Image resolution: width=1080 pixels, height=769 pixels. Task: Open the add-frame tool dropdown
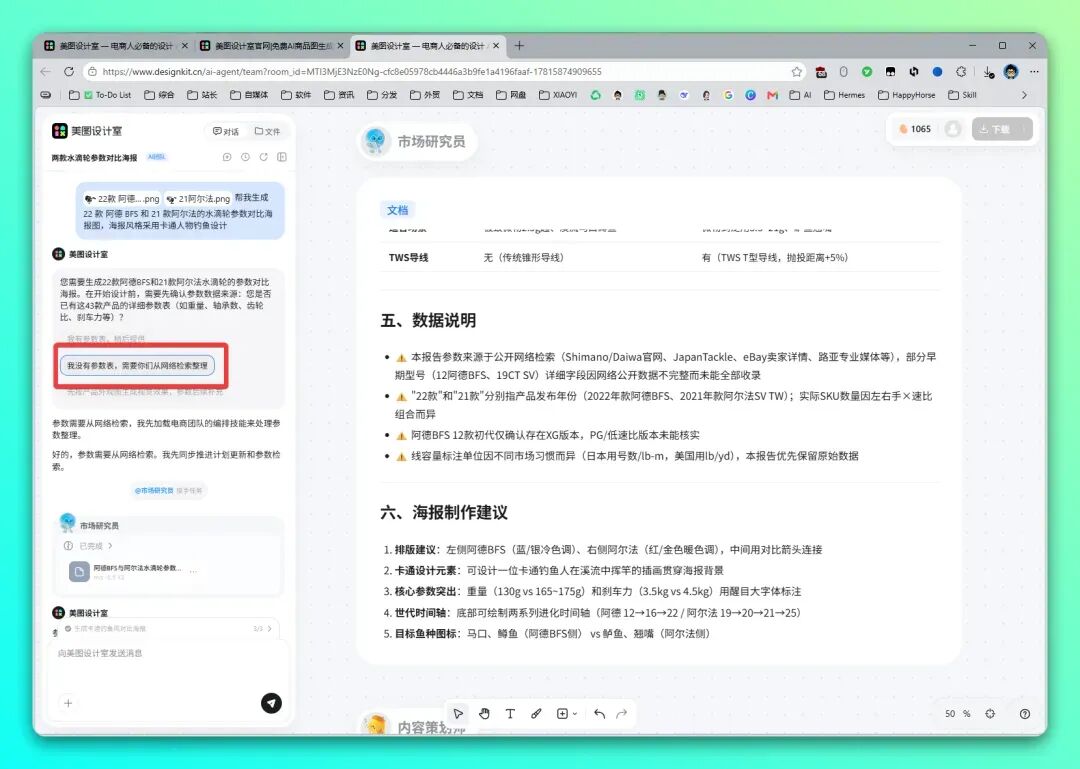coord(566,713)
